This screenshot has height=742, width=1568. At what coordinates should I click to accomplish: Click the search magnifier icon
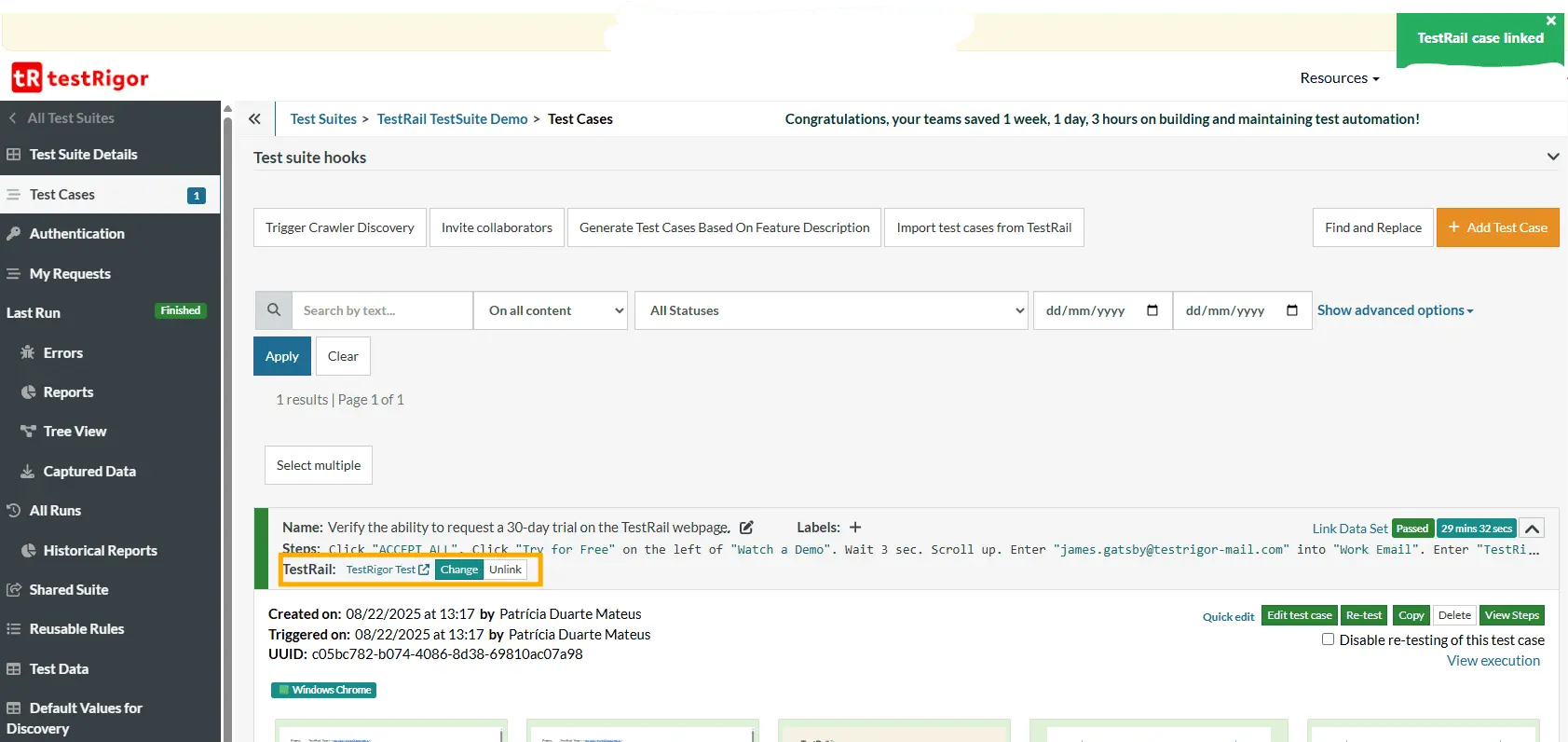point(274,310)
